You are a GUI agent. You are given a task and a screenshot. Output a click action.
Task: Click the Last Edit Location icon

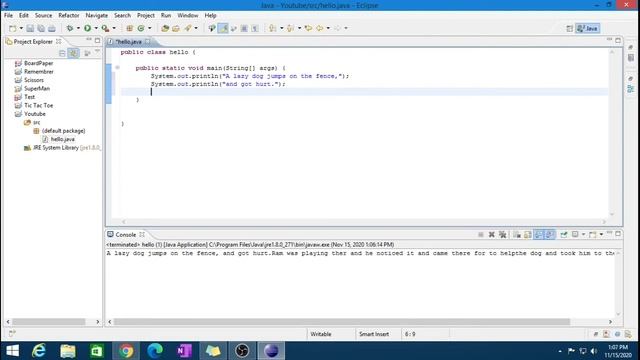[309, 28]
